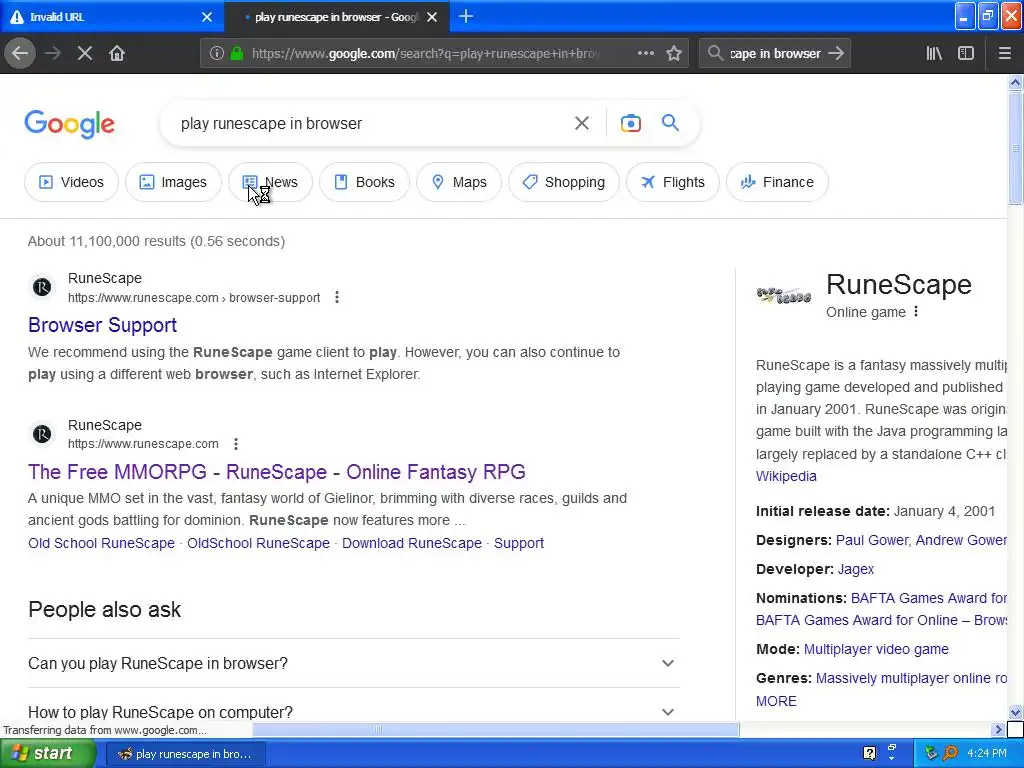Click MORE in the knowledge panel

[776, 701]
